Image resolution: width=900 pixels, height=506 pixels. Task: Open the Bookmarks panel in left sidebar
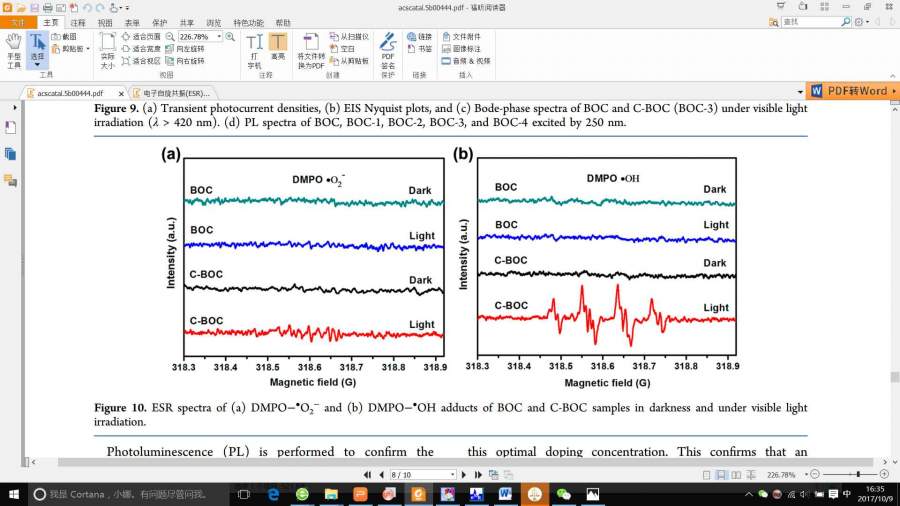point(10,127)
